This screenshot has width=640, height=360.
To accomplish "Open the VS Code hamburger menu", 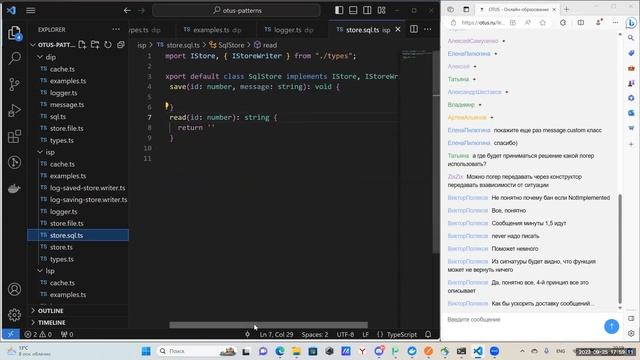I will [x=31, y=10].
